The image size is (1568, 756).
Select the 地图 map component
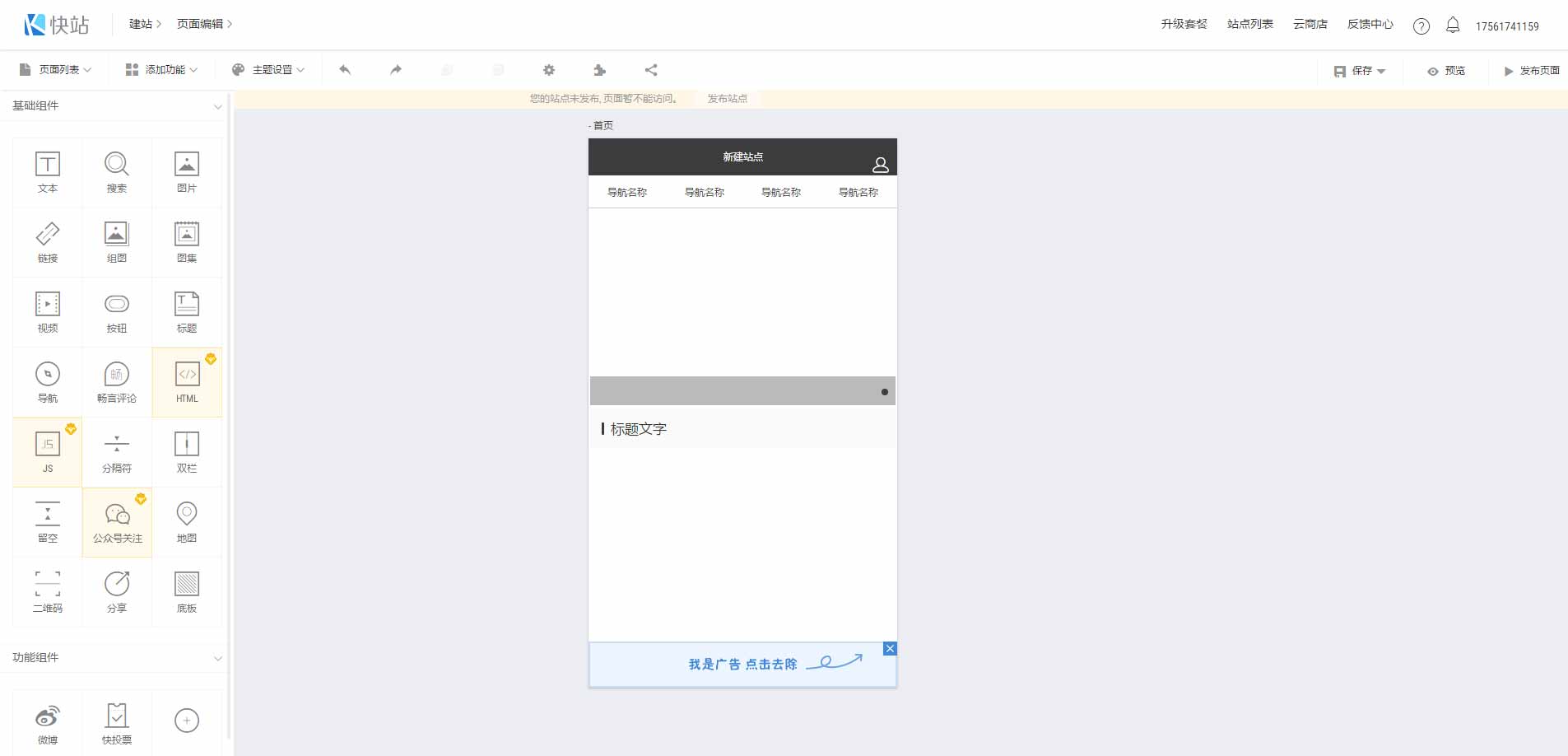[x=187, y=521]
